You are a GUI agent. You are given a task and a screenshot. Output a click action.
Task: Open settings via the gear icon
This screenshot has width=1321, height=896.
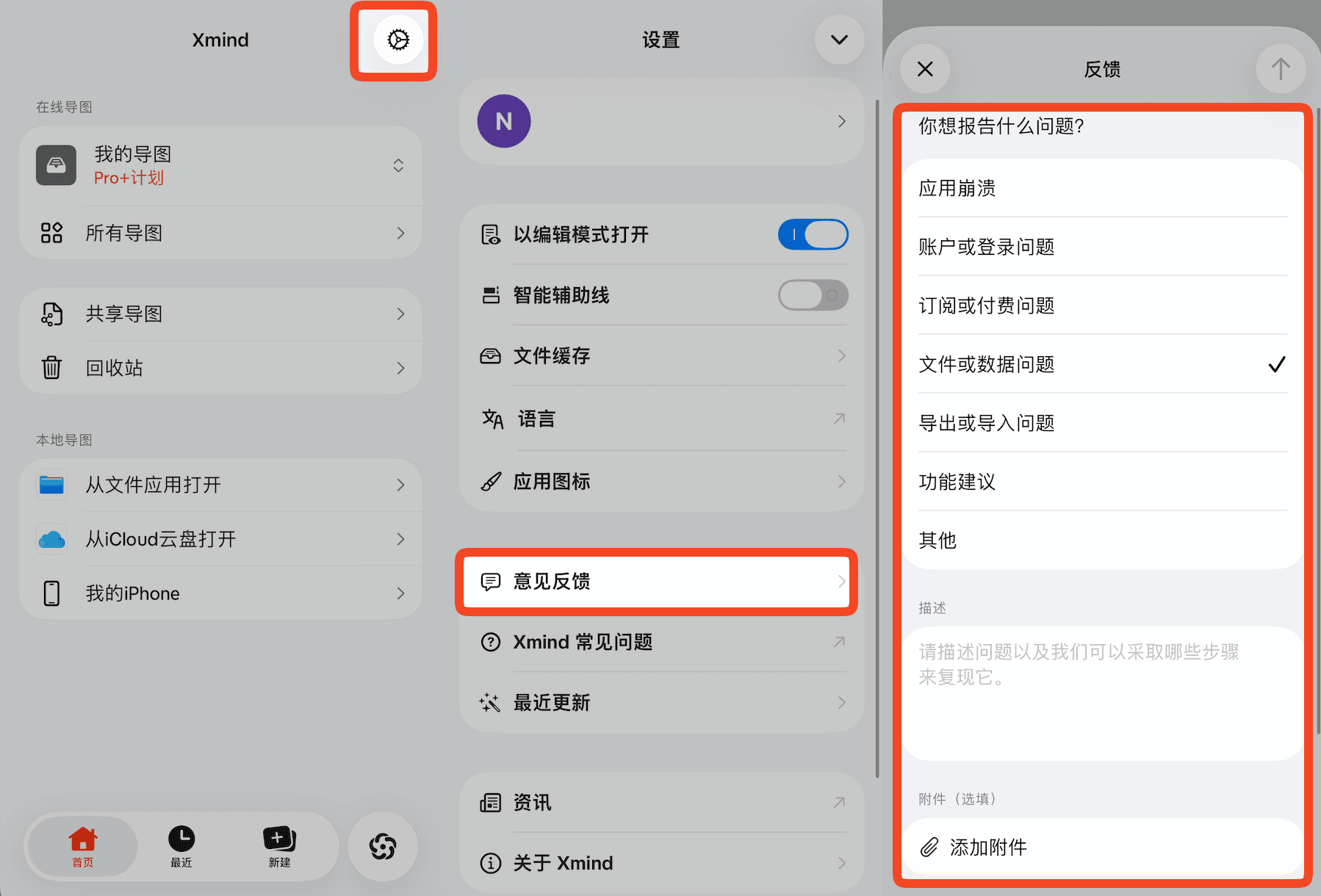pyautogui.click(x=397, y=40)
